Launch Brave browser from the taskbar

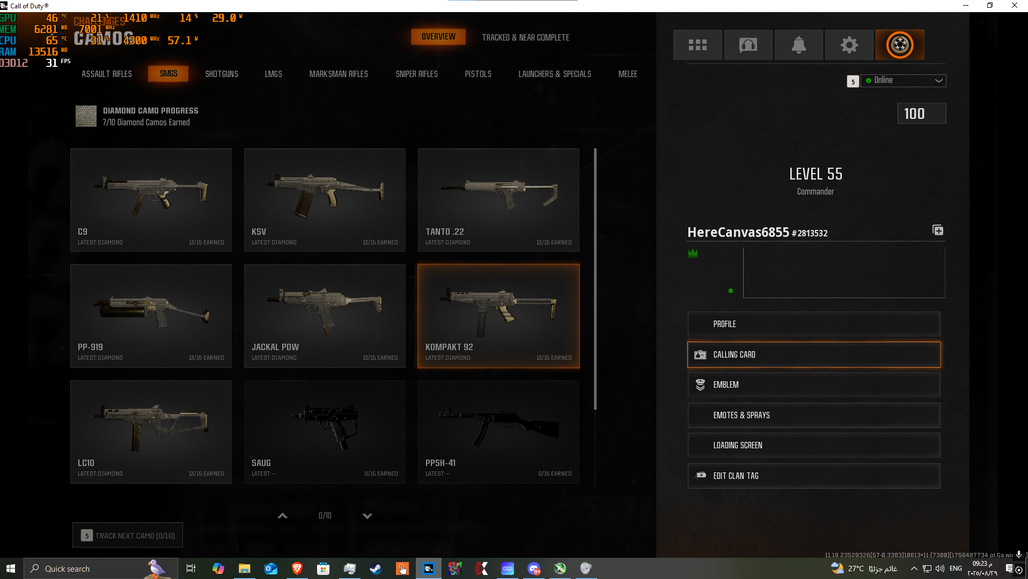(x=297, y=569)
